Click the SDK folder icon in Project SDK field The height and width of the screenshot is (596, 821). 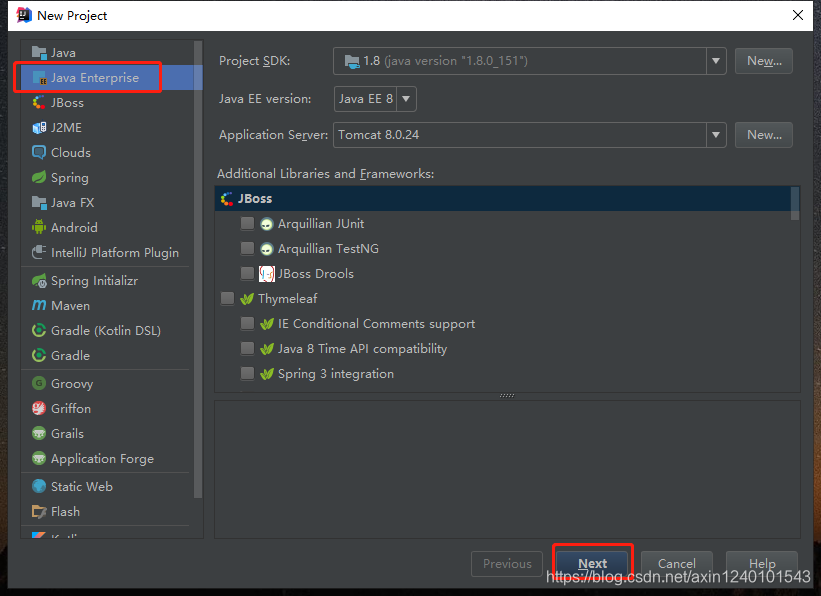(352, 62)
